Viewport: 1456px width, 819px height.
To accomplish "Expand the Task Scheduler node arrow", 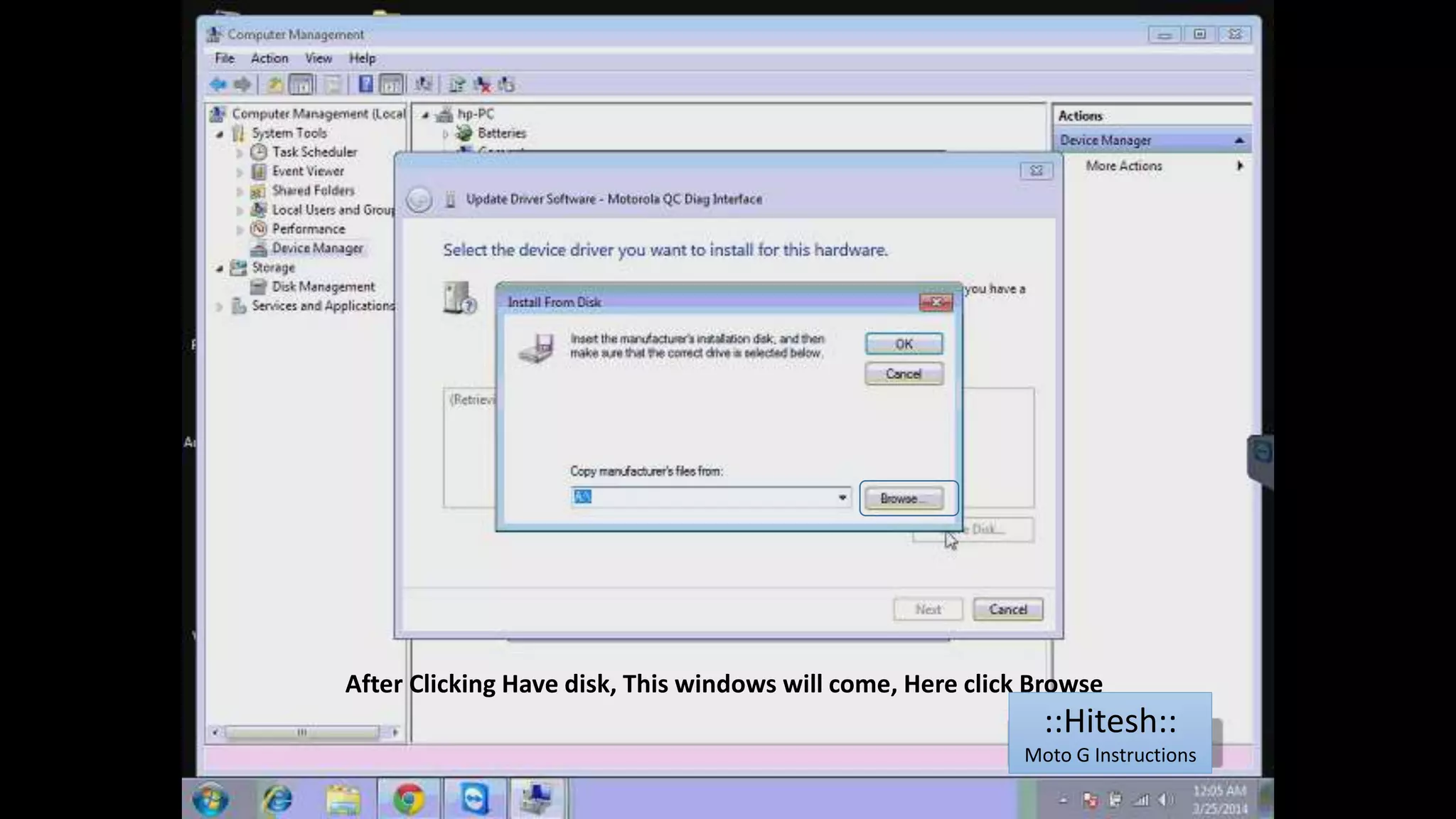I will (x=240, y=153).
